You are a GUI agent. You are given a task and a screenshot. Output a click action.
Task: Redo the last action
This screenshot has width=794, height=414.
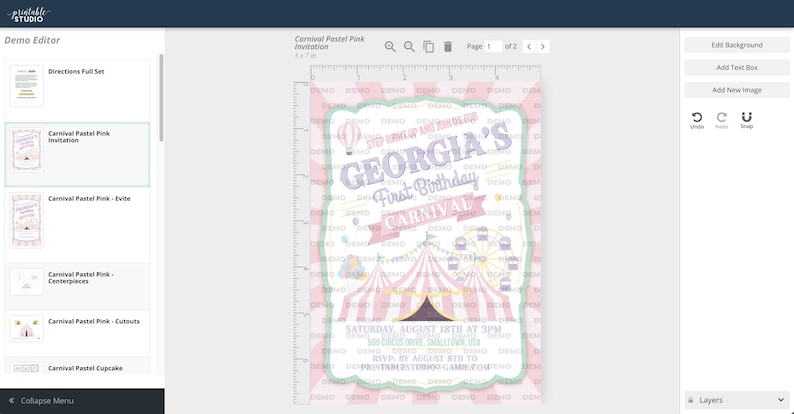point(722,120)
